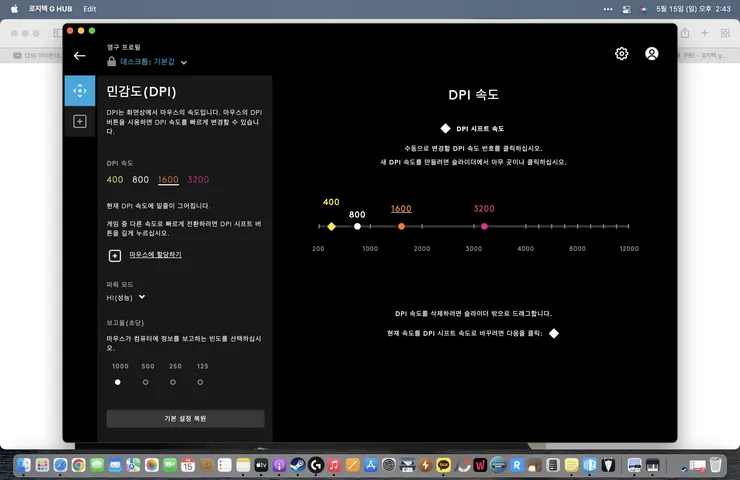Click the menu bar overflow dots
740x480 pixels.
coord(608,9)
